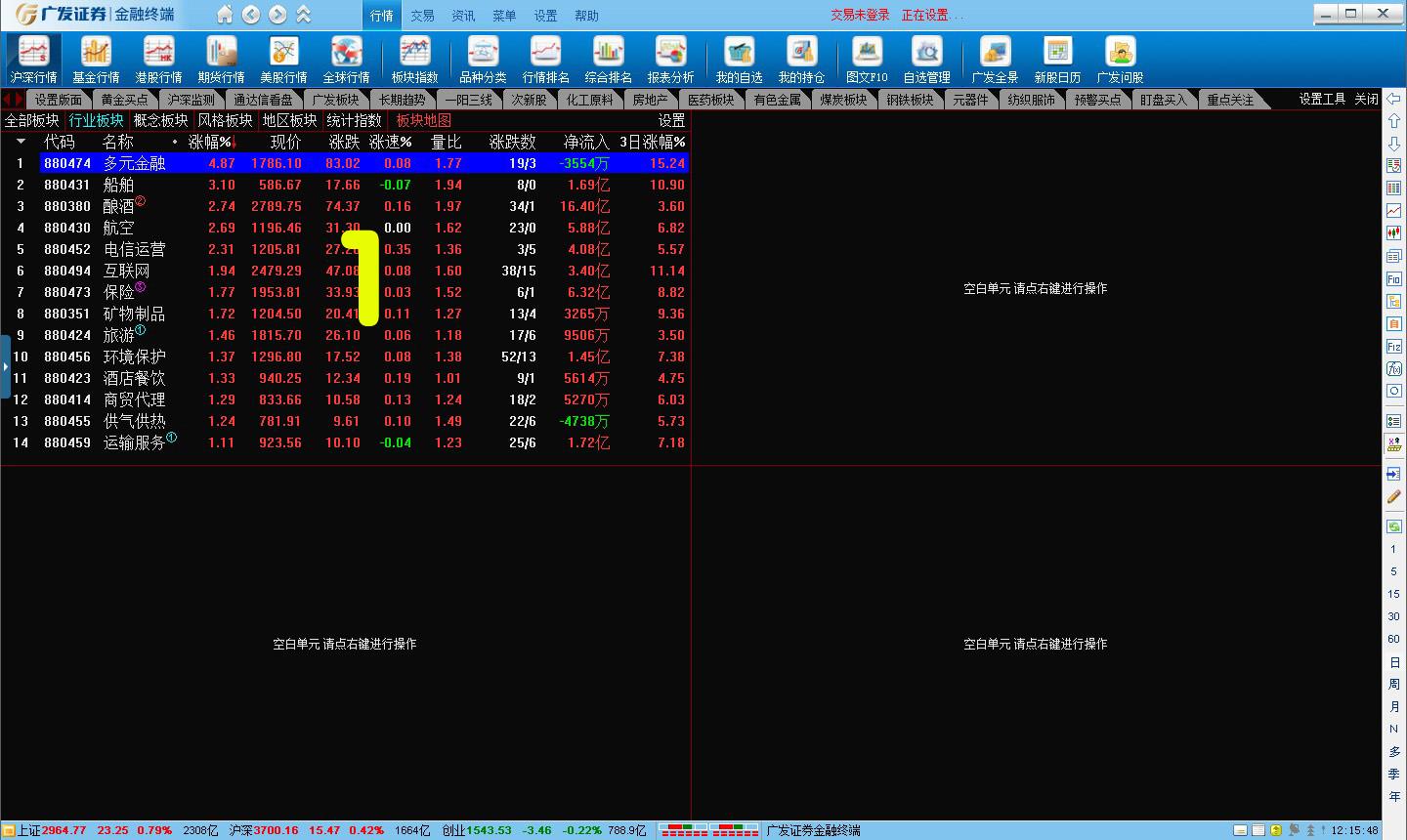This screenshot has height=840, width=1407.
Task: Click the 设置工具 button
Action: pyautogui.click(x=1322, y=99)
